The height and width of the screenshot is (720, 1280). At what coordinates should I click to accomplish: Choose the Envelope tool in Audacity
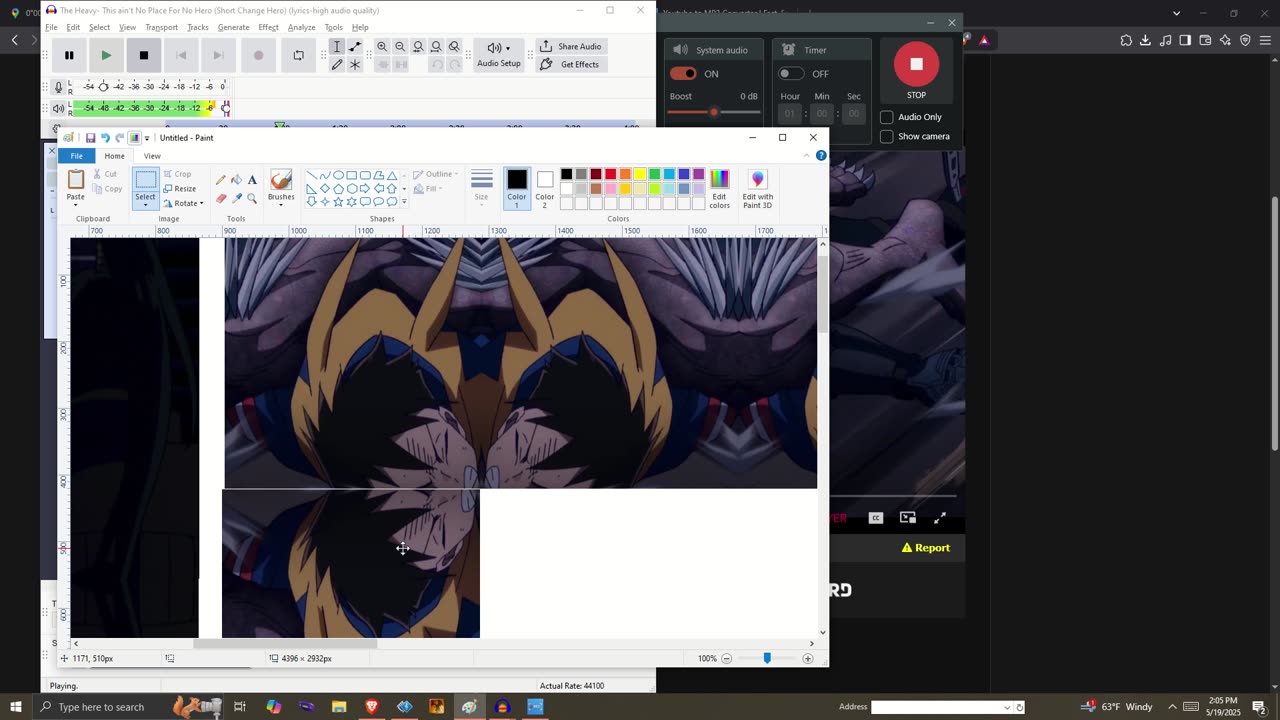355,47
